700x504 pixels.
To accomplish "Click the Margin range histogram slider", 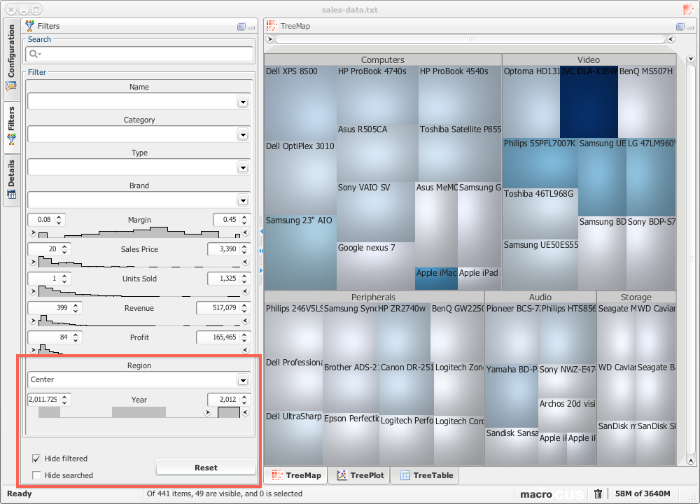I will 139,232.
